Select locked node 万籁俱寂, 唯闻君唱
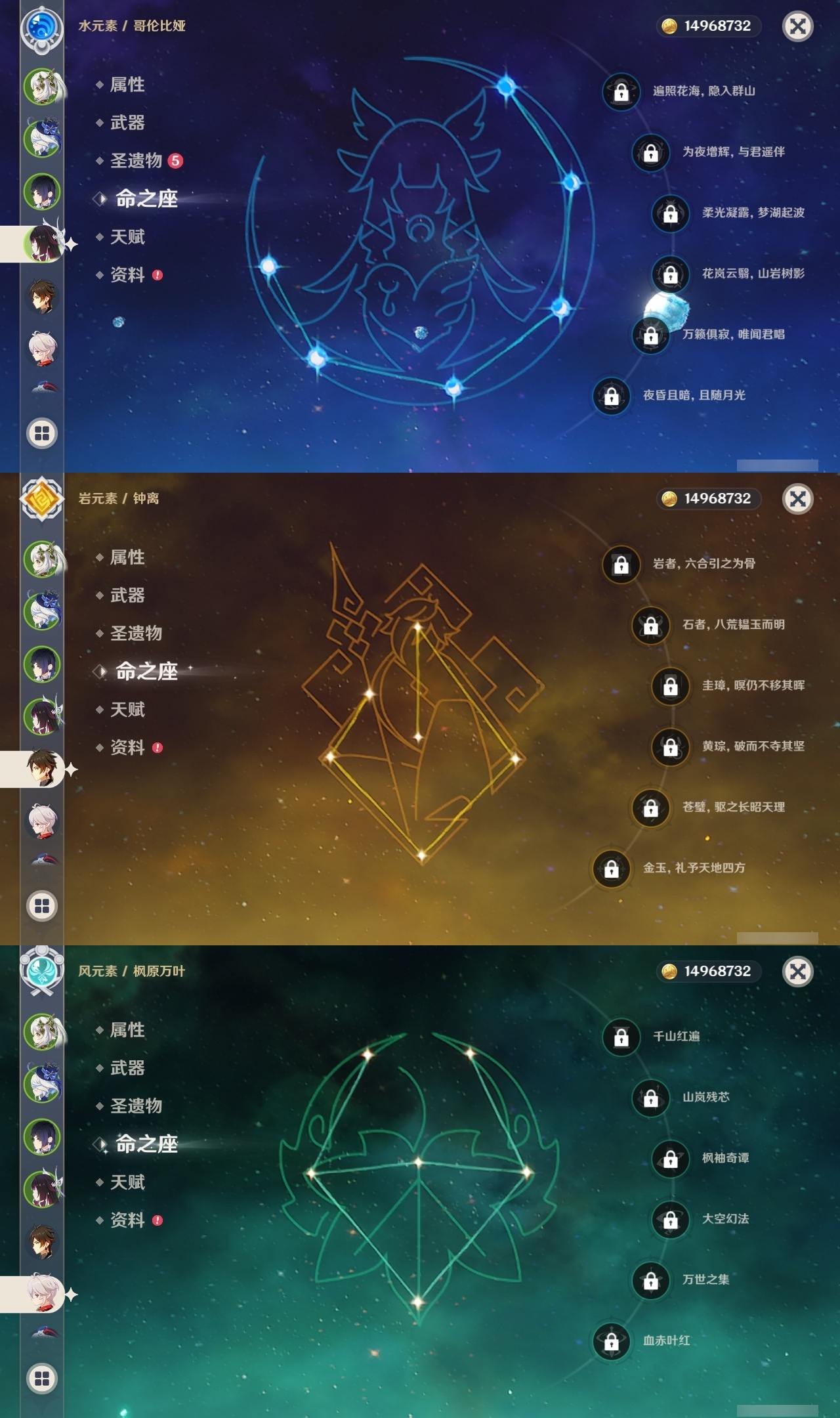 pos(709,335)
